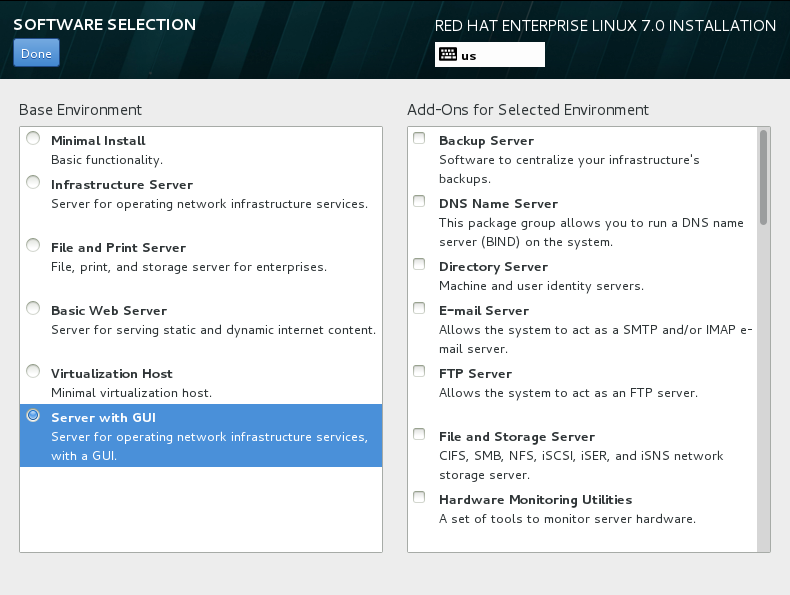
Task: Select Server with GUI radio button
Action: (x=34, y=416)
